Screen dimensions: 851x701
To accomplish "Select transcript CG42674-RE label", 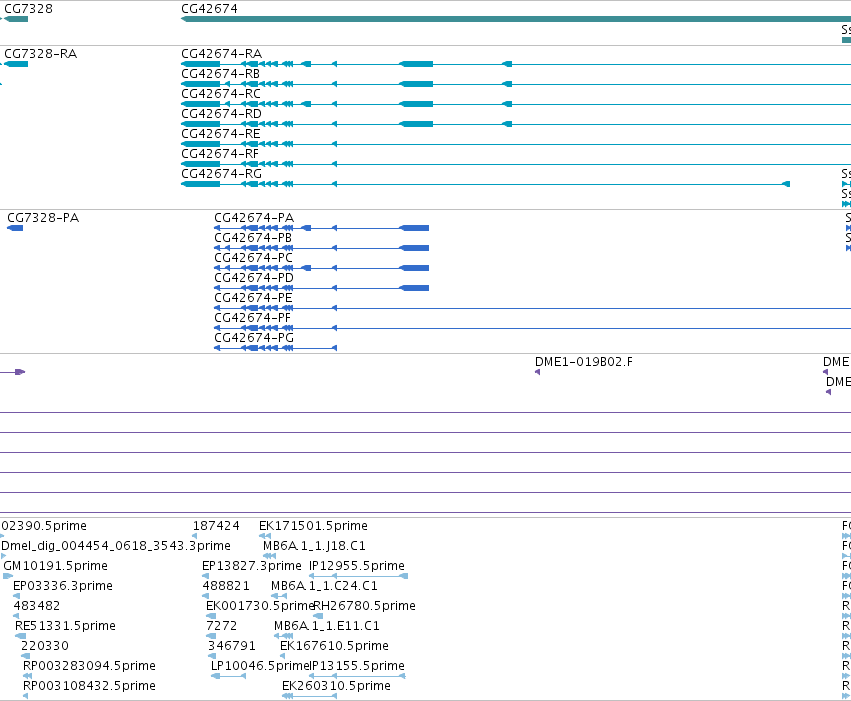I will (x=220, y=134).
